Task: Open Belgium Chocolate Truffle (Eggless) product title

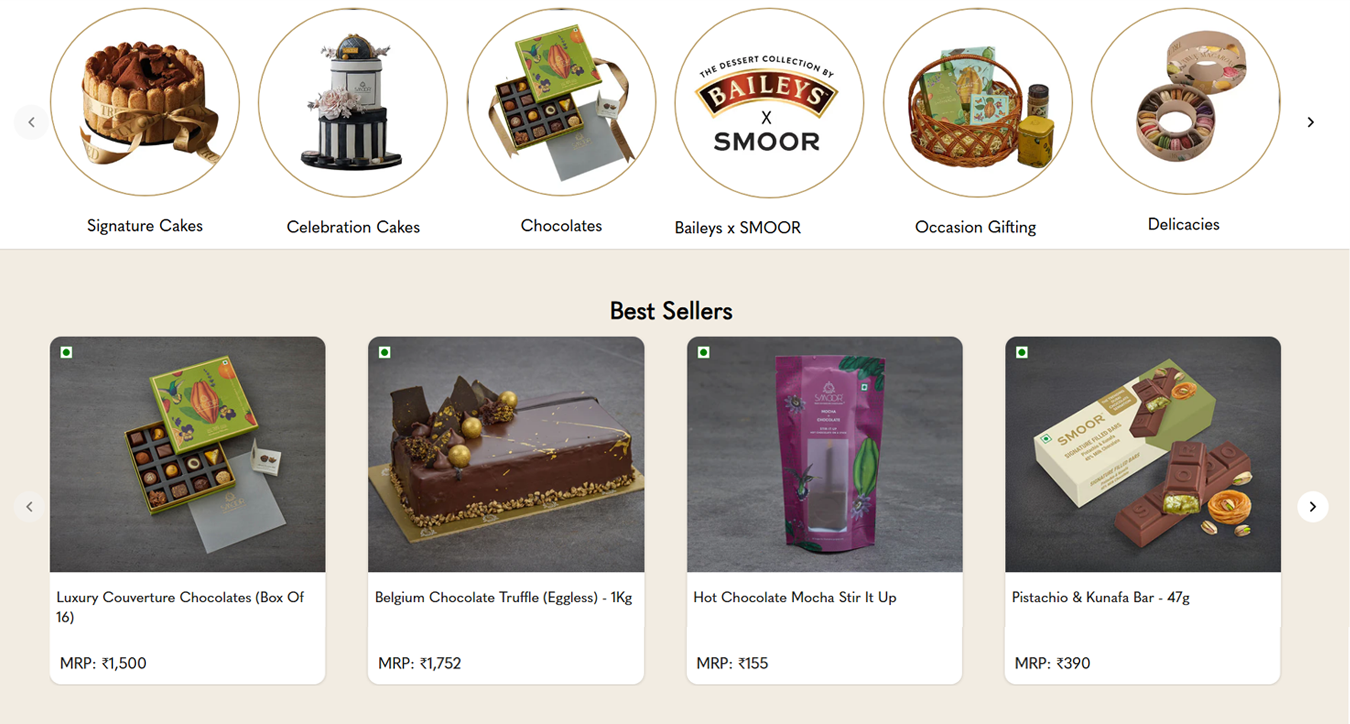Action: pos(503,597)
